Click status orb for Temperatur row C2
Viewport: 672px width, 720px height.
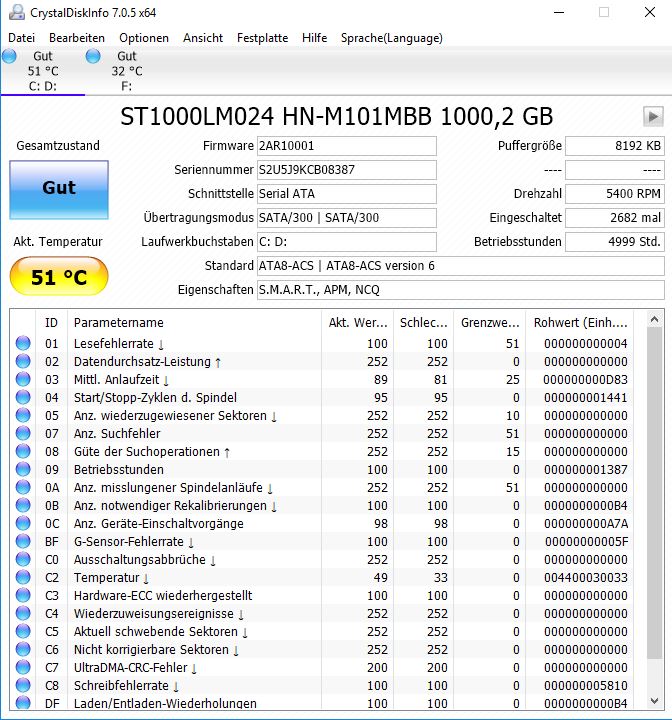click(x=23, y=577)
